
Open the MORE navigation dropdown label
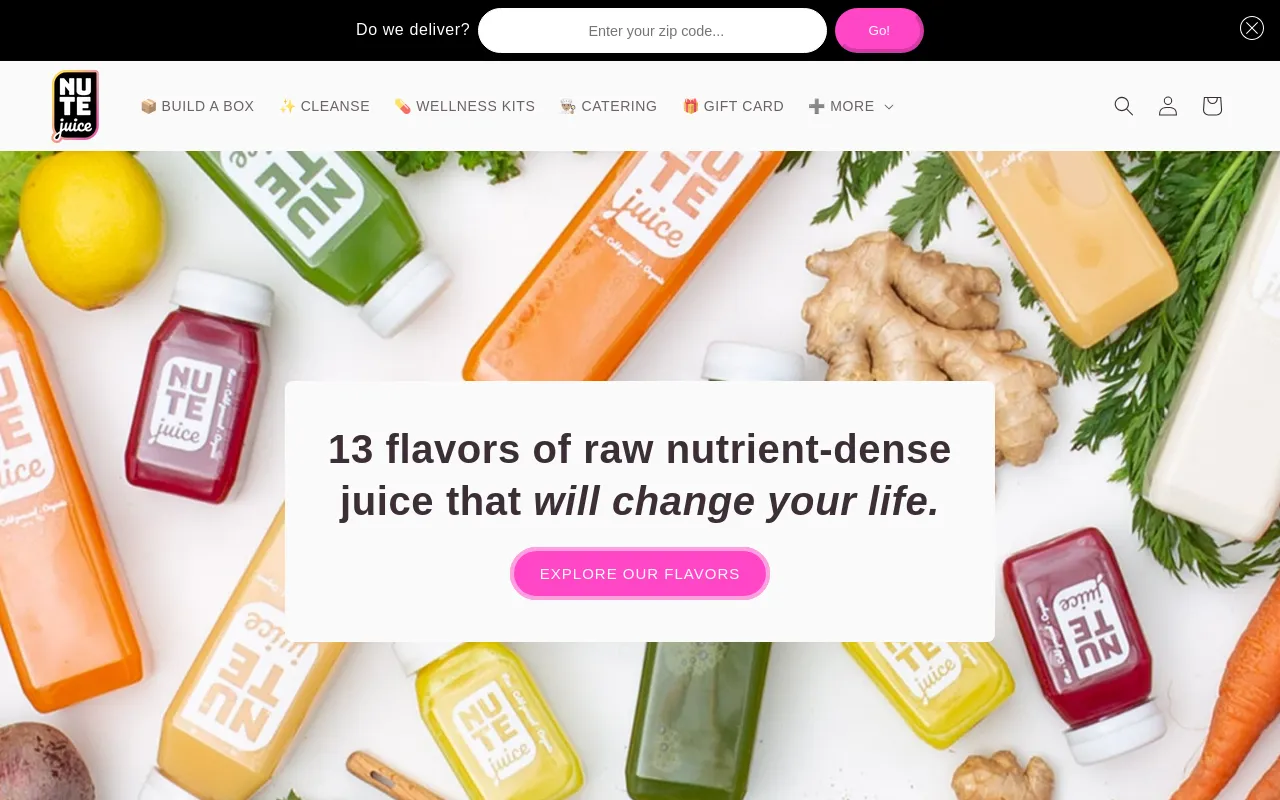coord(852,106)
